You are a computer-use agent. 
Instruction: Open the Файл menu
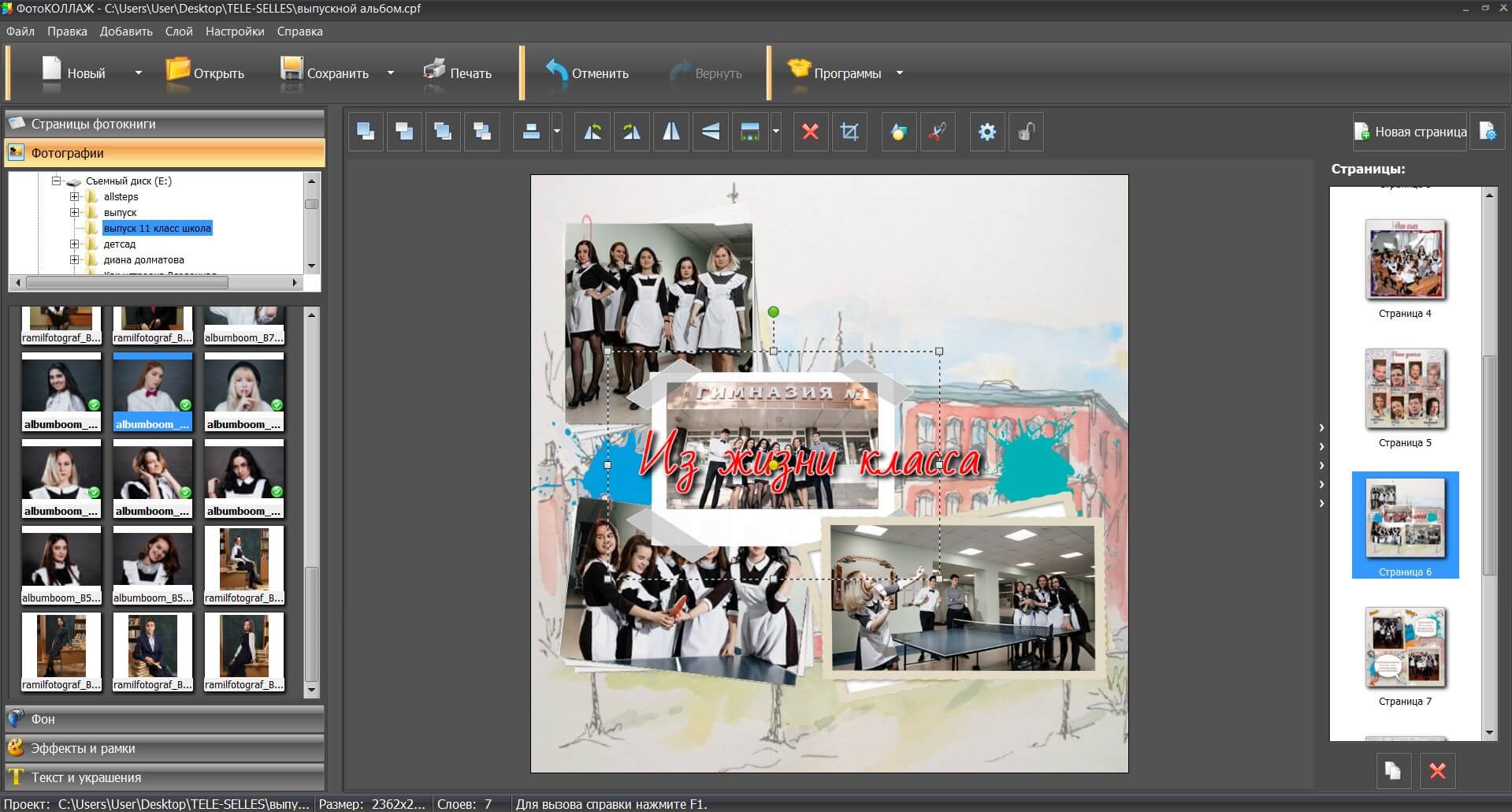[20, 32]
